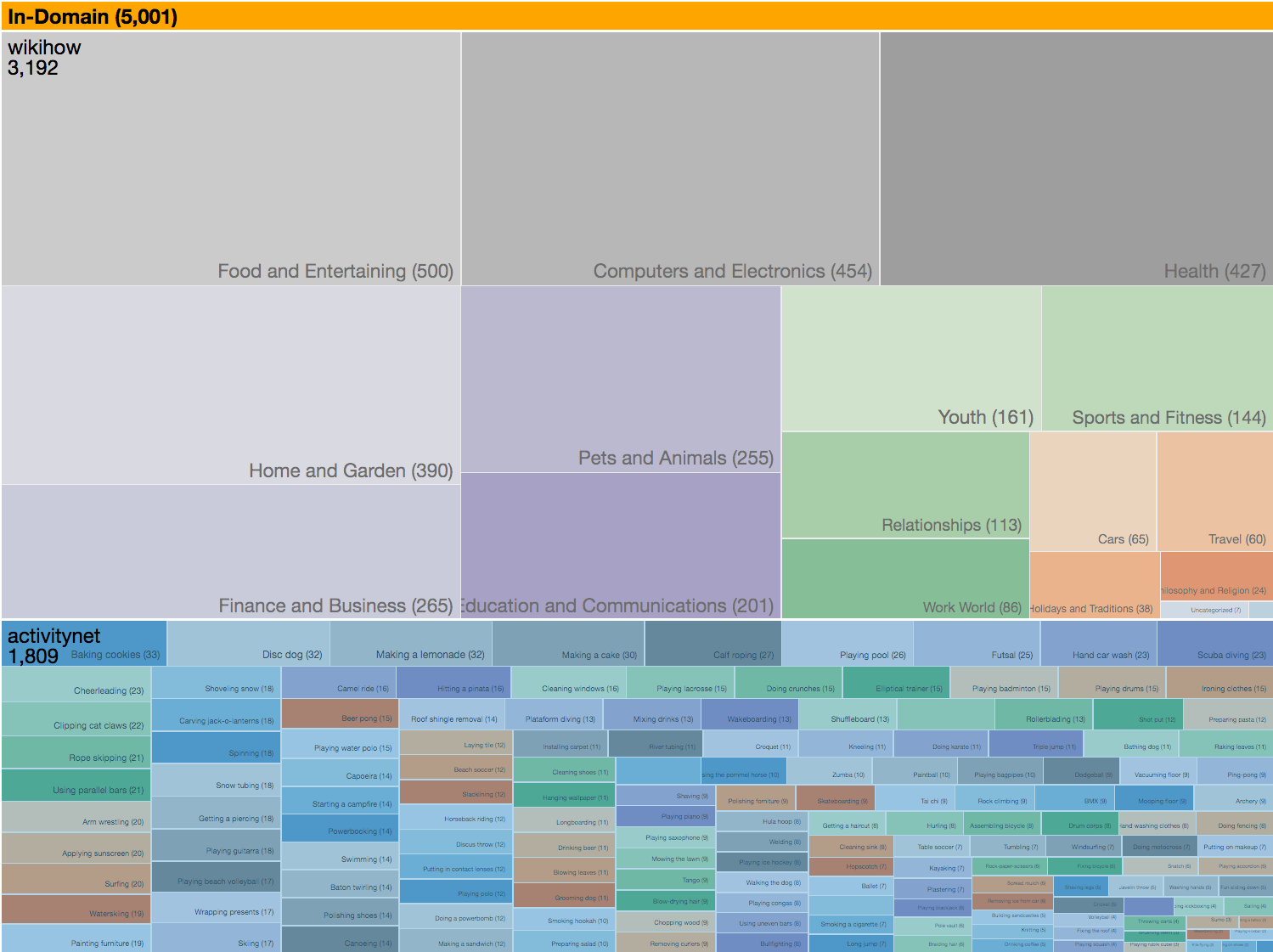Click the Disc dog (32) tile
Screen dimensions: 1273x952
pyautogui.click(x=249, y=644)
